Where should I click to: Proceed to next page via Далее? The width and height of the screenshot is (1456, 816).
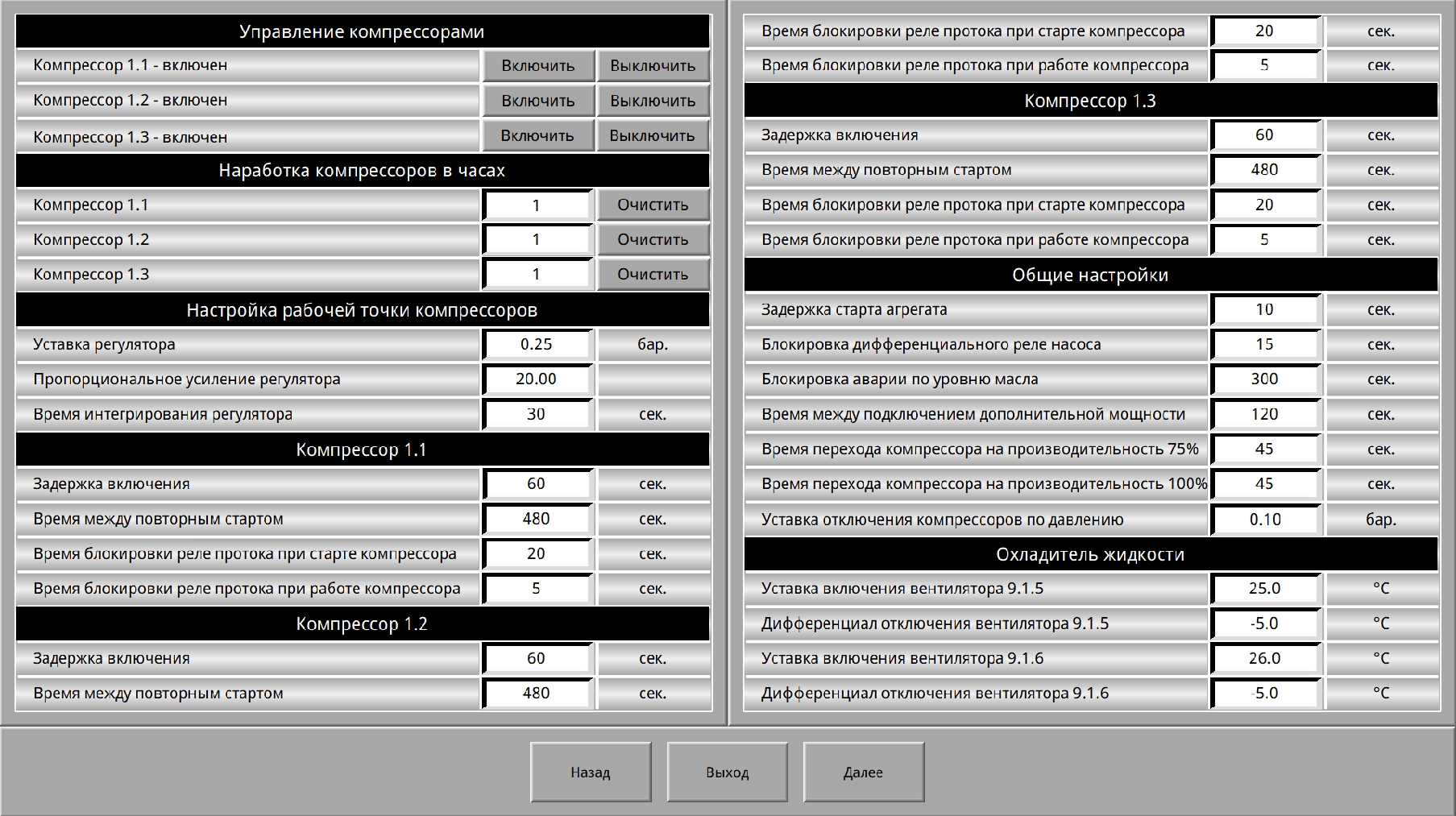863,773
